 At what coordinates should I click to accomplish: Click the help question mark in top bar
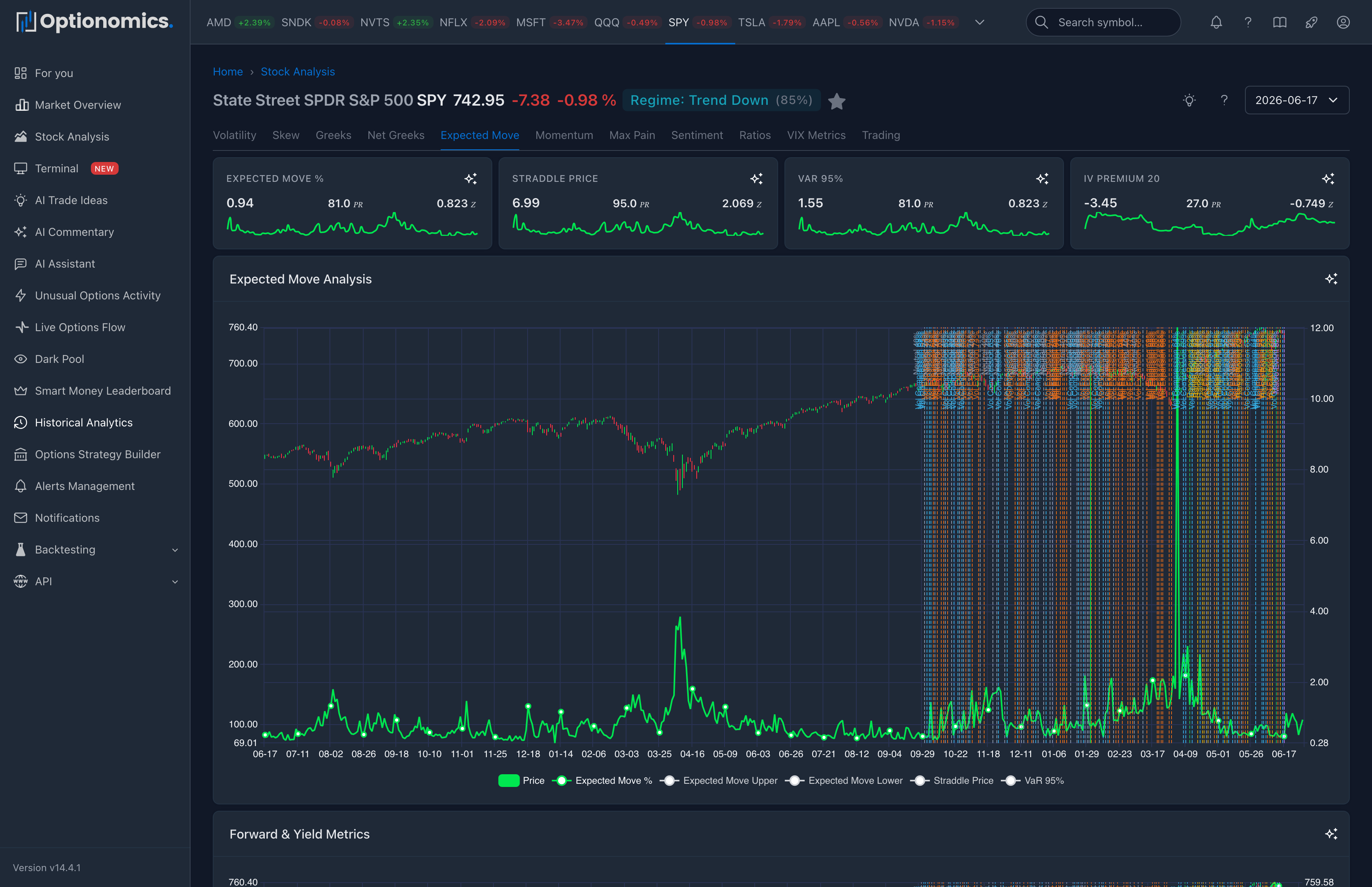point(1248,23)
